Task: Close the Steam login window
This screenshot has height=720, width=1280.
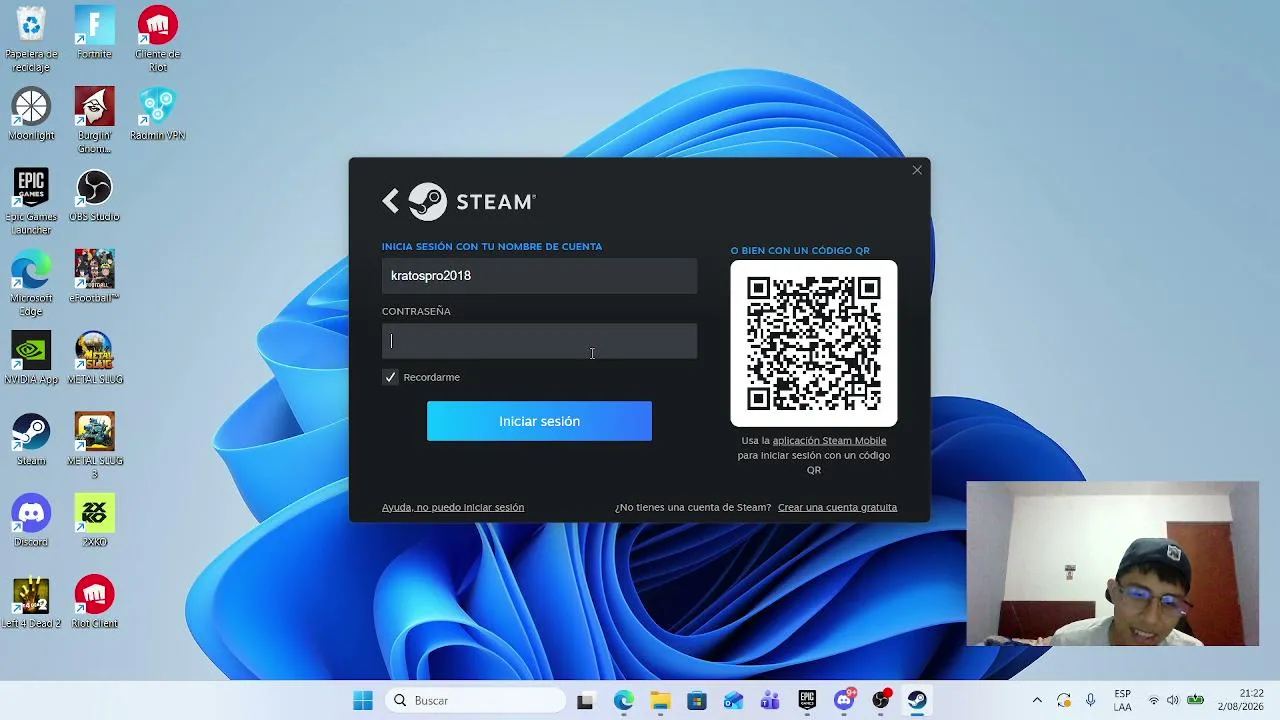Action: coord(917,170)
